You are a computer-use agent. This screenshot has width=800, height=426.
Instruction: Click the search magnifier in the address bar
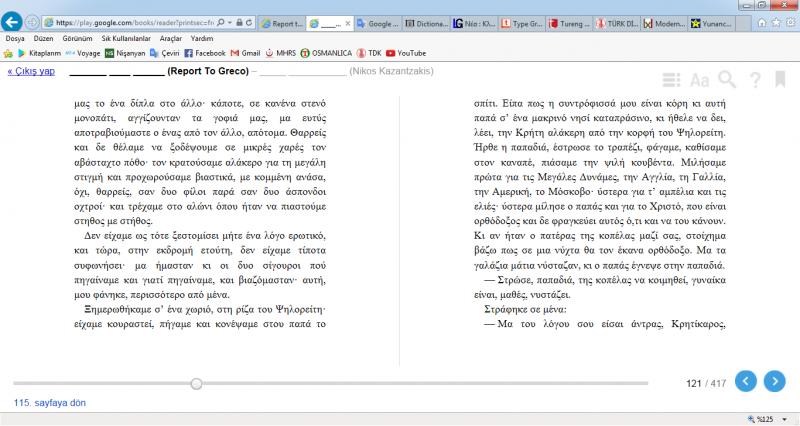pyautogui.click(x=221, y=23)
